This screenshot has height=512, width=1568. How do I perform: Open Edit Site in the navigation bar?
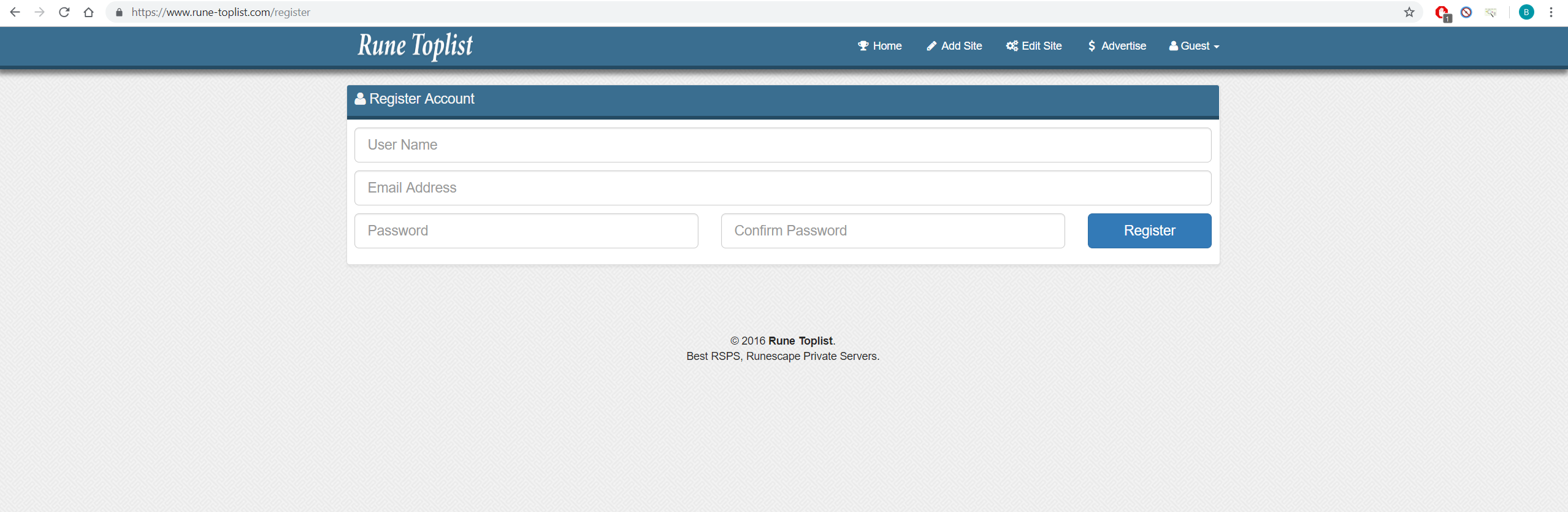(1034, 46)
